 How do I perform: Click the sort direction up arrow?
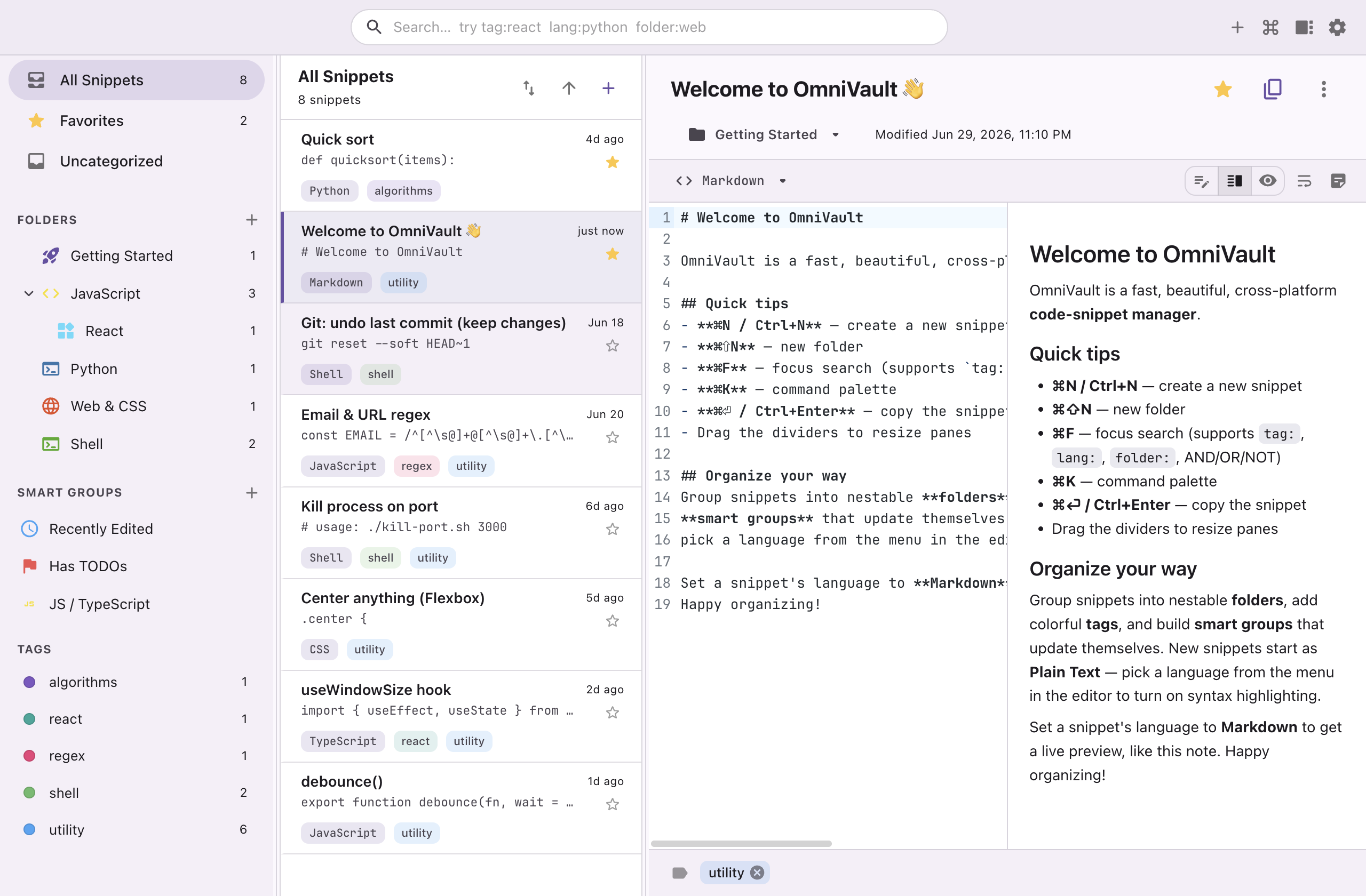[x=568, y=88]
